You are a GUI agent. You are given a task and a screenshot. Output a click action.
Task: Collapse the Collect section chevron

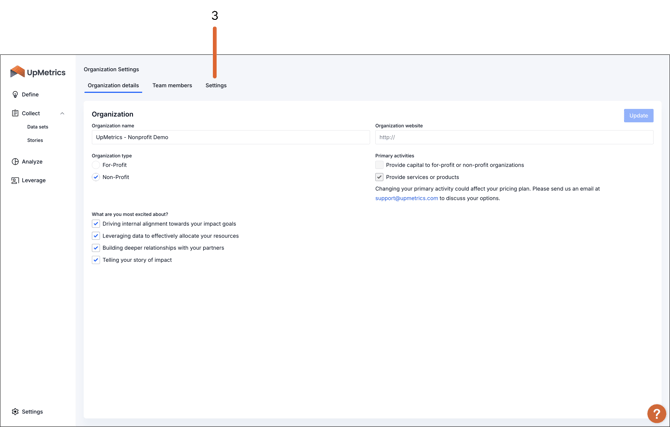62,113
